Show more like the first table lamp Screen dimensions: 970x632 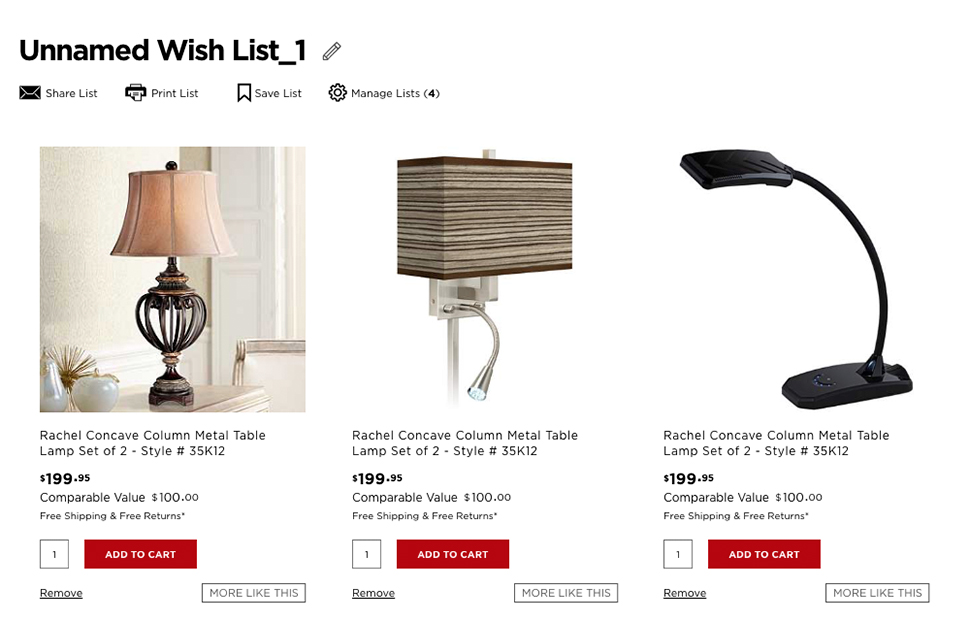coord(254,593)
